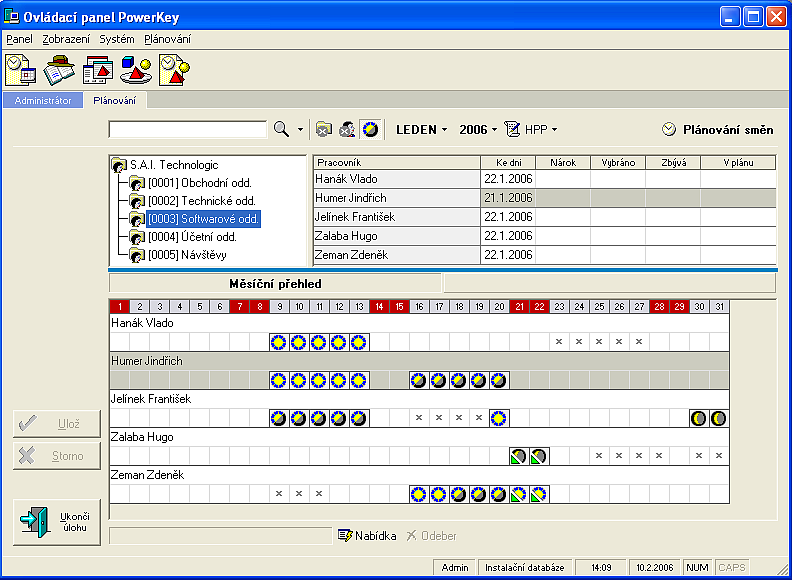792x580 pixels.
Task: Open the Systém menu
Action: coord(117,39)
